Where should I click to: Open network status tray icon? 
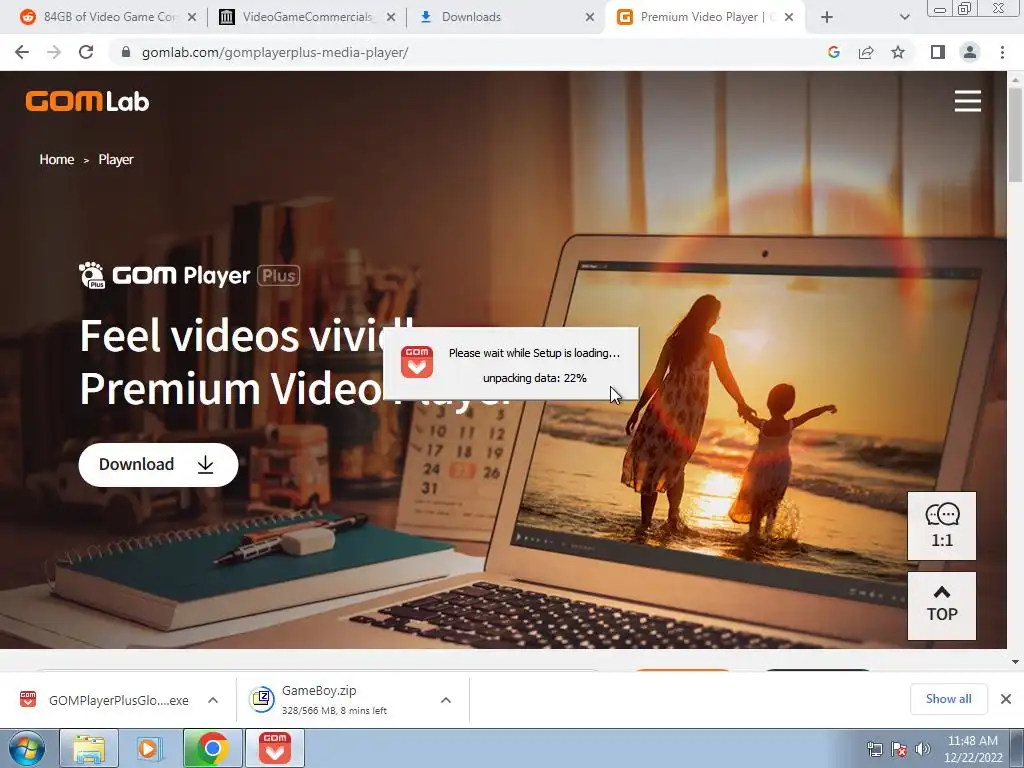pyautogui.click(x=874, y=749)
